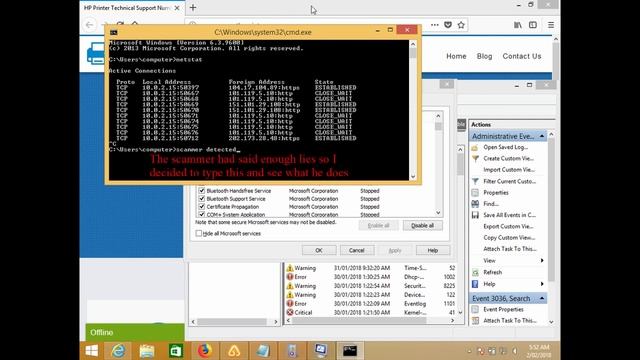Click the cmd.exe title bar icon

pyautogui.click(x=113, y=32)
